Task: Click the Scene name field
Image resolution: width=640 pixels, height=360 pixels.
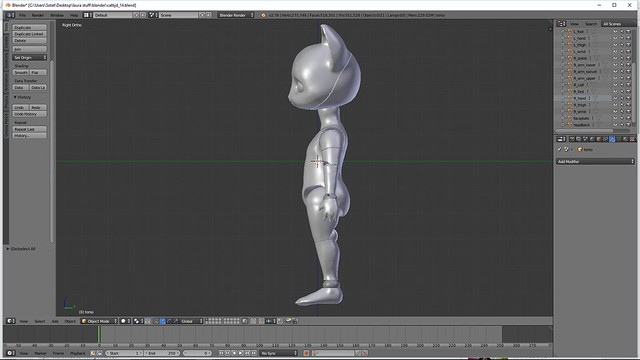Action: tap(179, 15)
